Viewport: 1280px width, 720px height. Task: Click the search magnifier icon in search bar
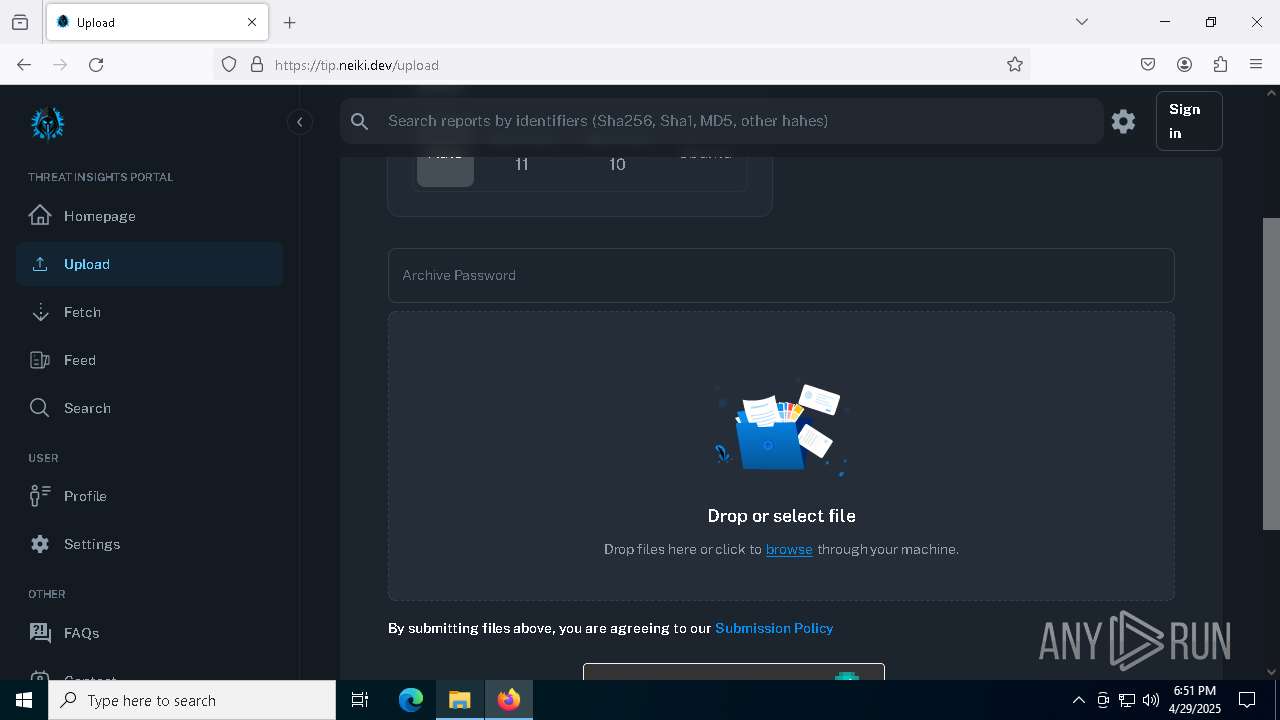coord(360,121)
